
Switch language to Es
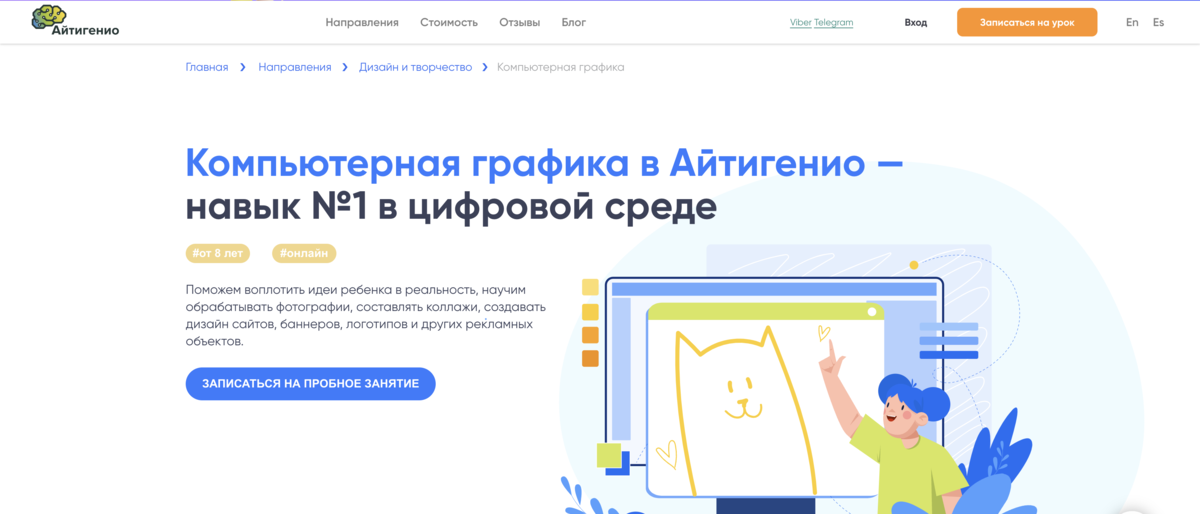[1158, 22]
